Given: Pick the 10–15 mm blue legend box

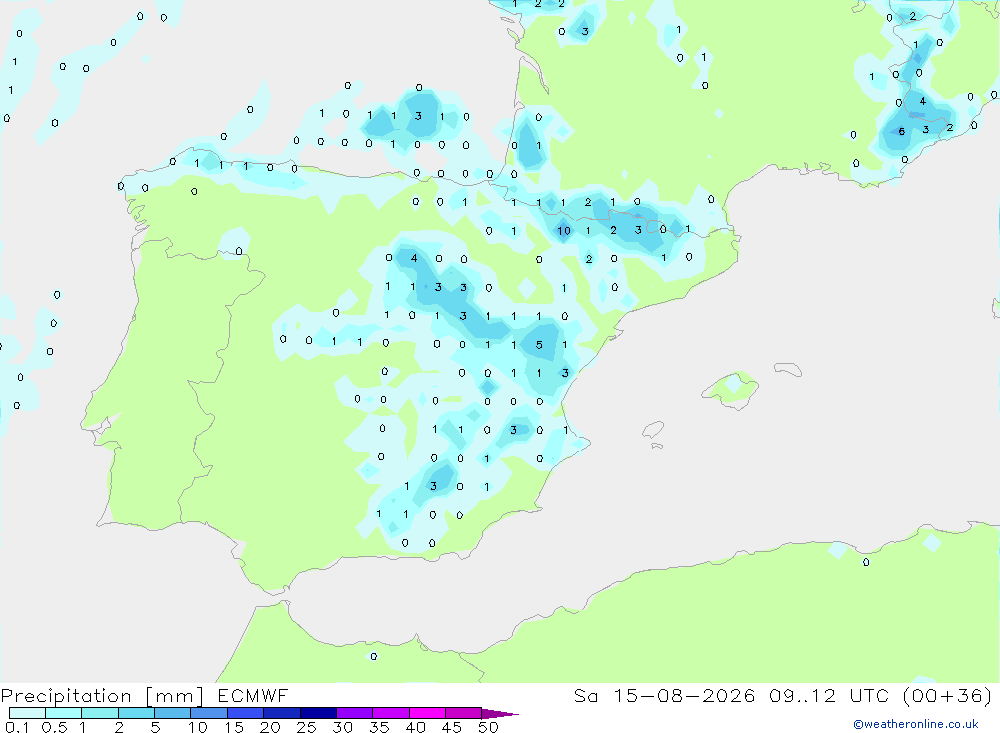Looking at the screenshot, I should tap(209, 713).
